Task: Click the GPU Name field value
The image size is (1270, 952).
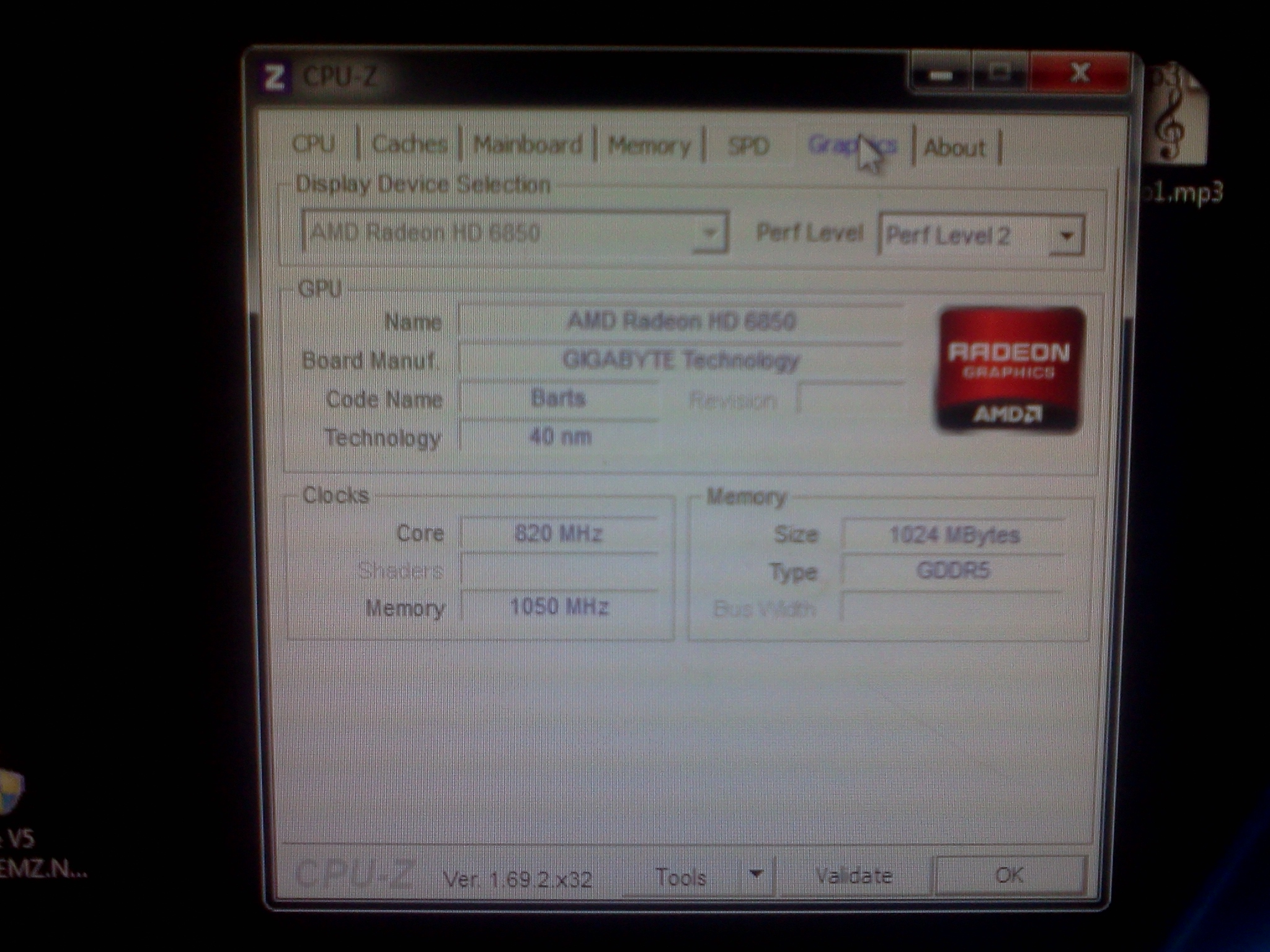Action: [681, 321]
